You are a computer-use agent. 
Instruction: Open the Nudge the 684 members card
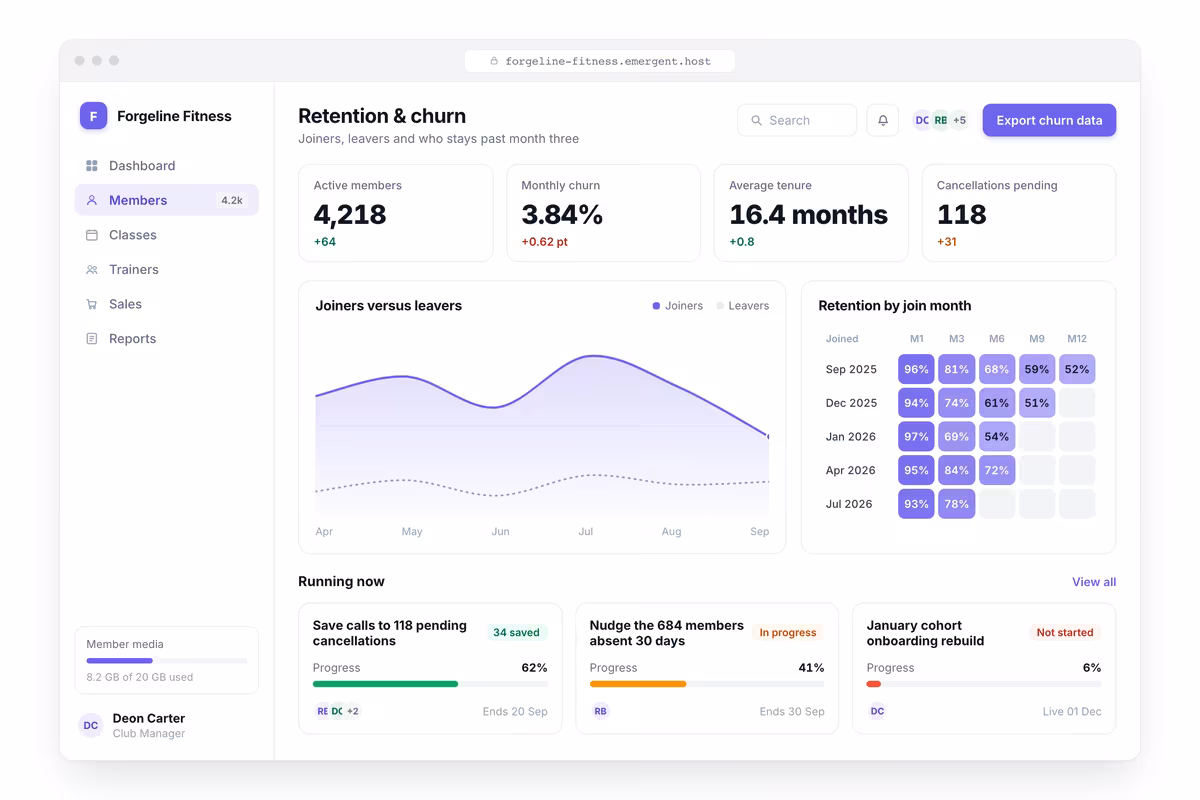point(707,668)
